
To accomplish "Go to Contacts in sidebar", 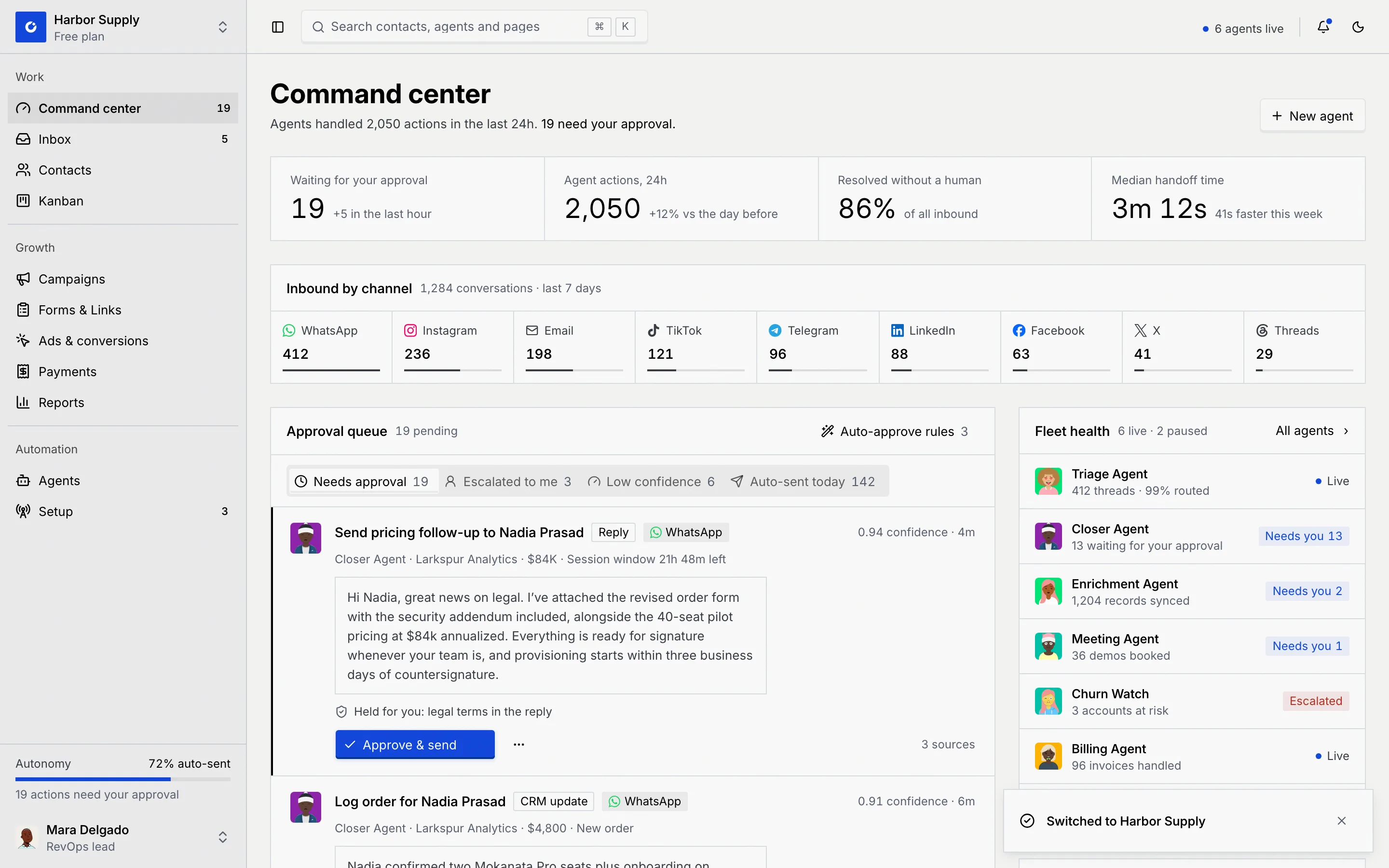I will pos(123,170).
